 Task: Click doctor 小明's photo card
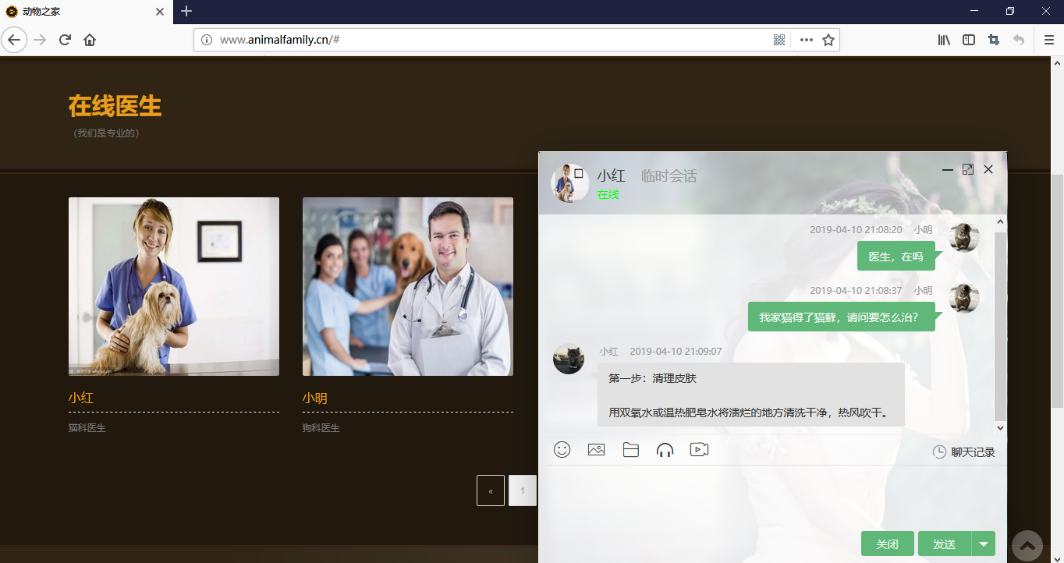408,286
